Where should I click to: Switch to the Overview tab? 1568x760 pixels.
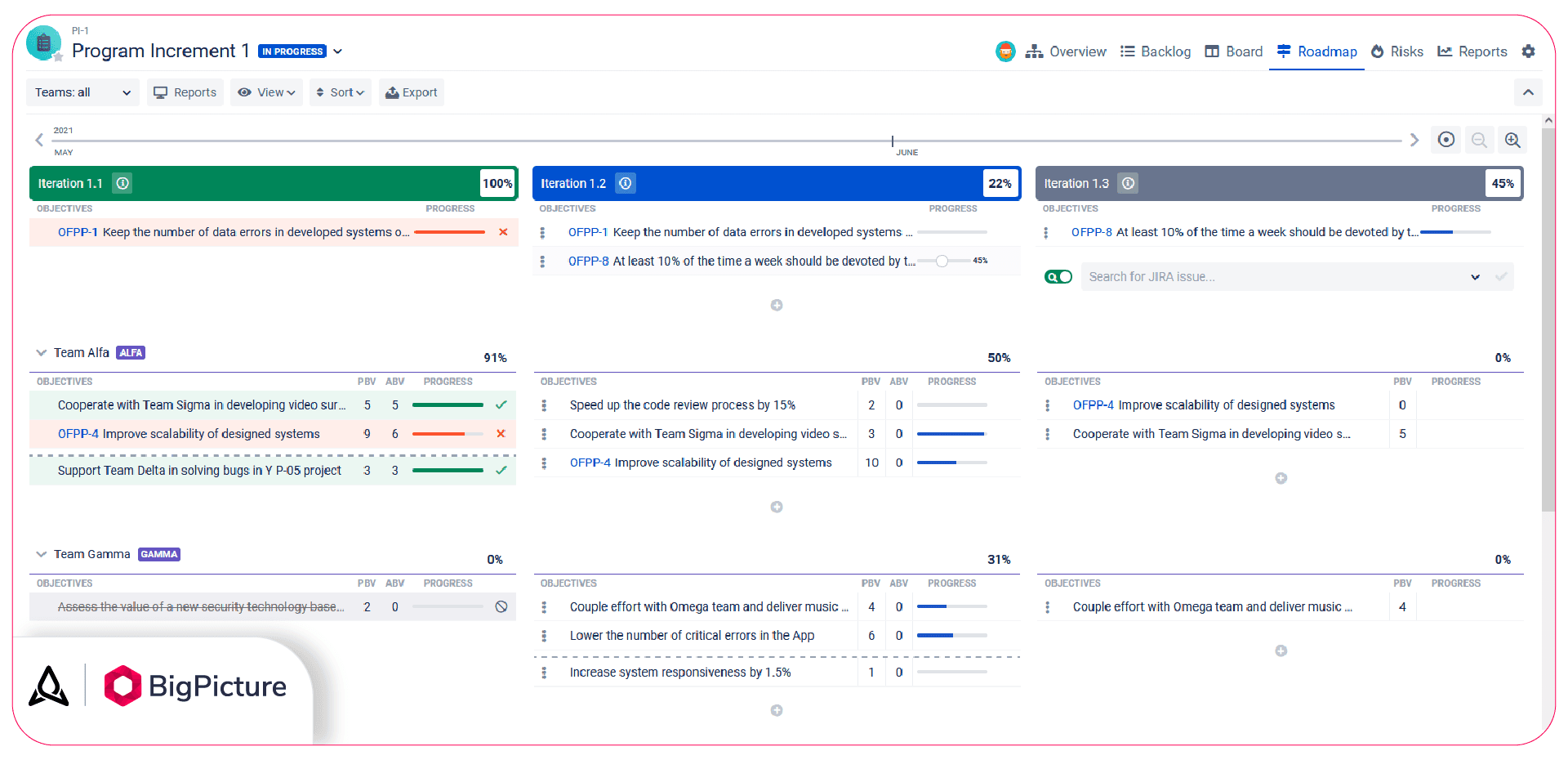pos(1066,51)
